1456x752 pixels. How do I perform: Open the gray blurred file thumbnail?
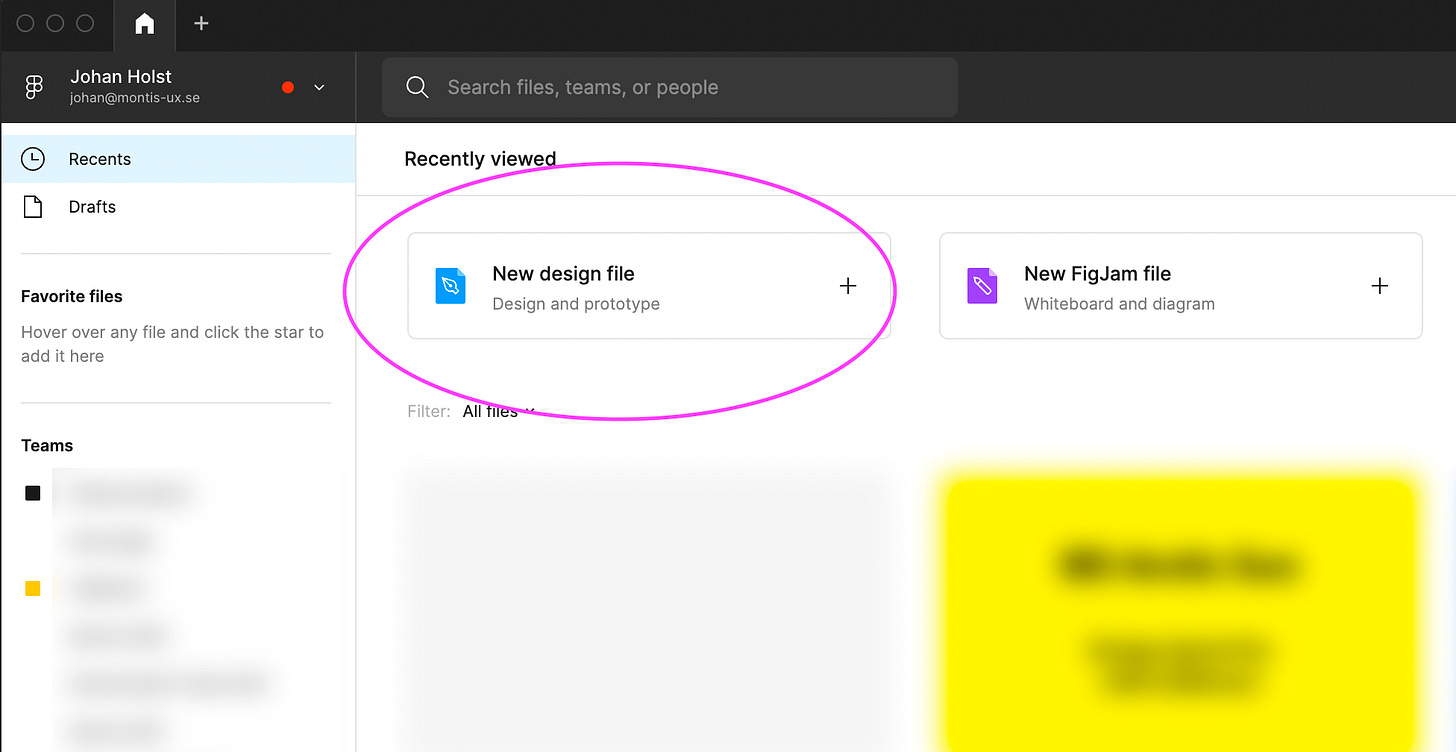pyautogui.click(x=649, y=612)
